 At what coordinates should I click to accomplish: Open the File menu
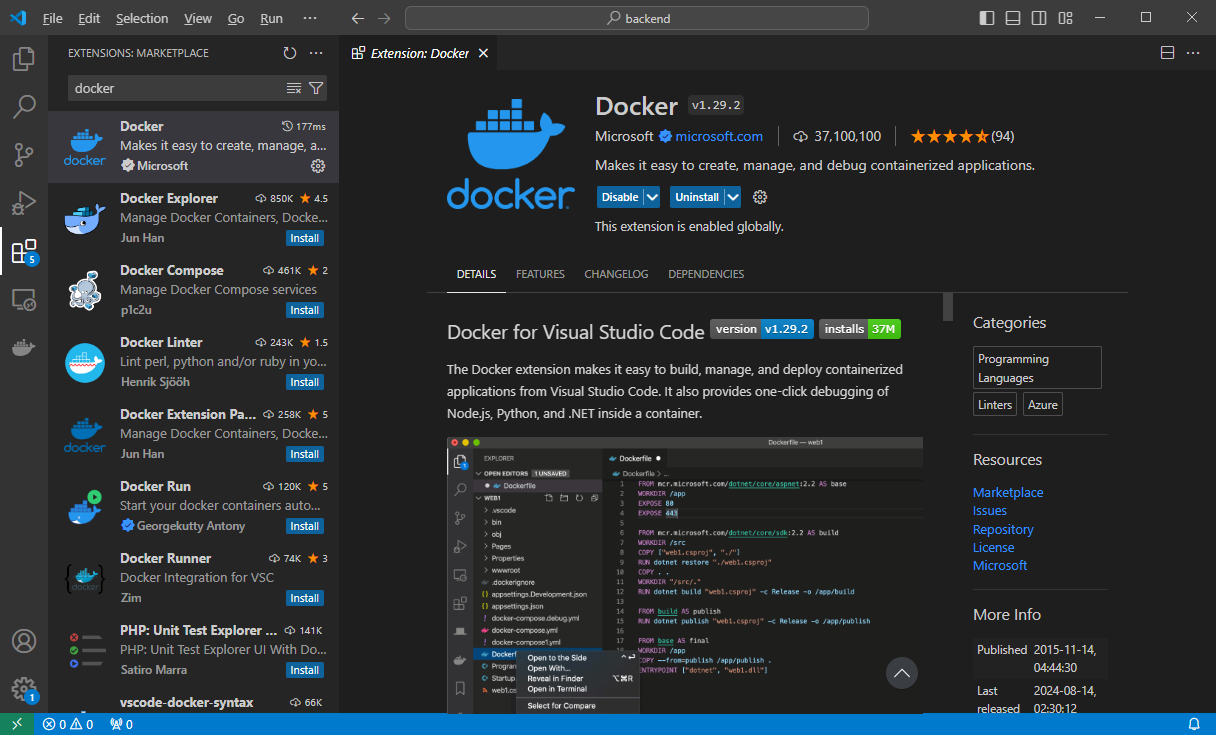(53, 18)
